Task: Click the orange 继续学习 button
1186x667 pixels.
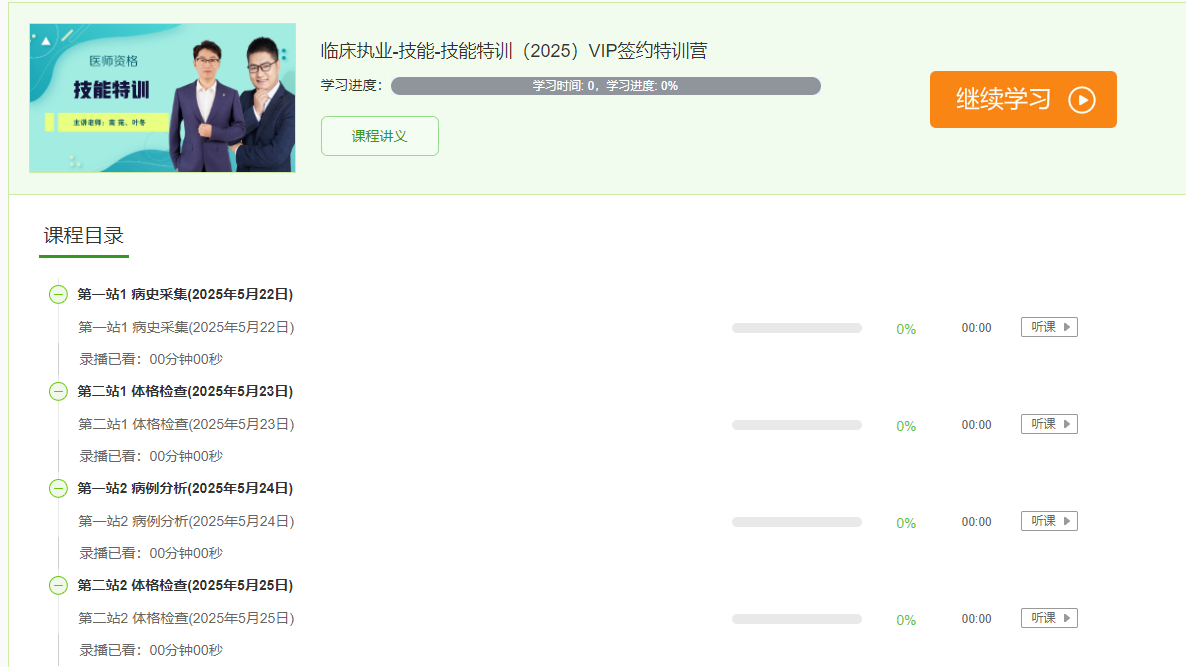Action: coord(1023,99)
